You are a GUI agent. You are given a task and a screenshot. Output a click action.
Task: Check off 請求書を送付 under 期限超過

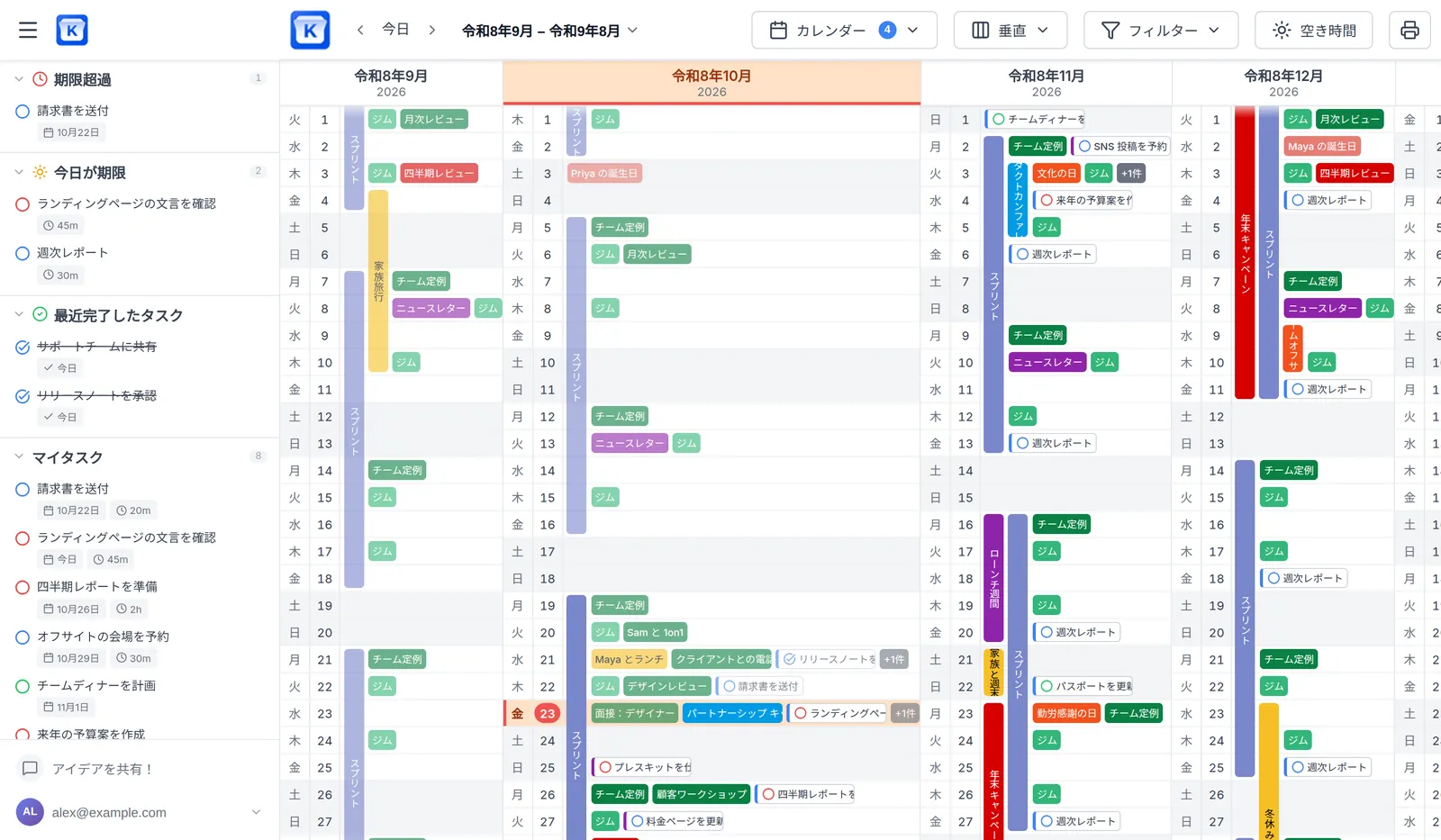point(23,112)
